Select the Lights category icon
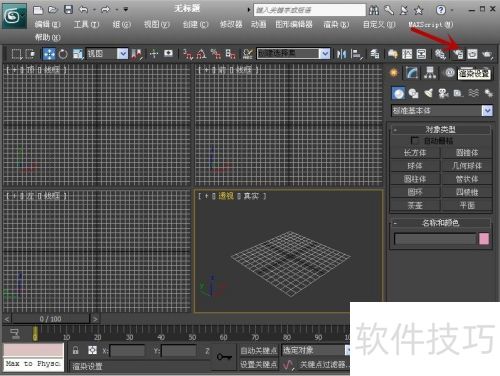 (429, 93)
